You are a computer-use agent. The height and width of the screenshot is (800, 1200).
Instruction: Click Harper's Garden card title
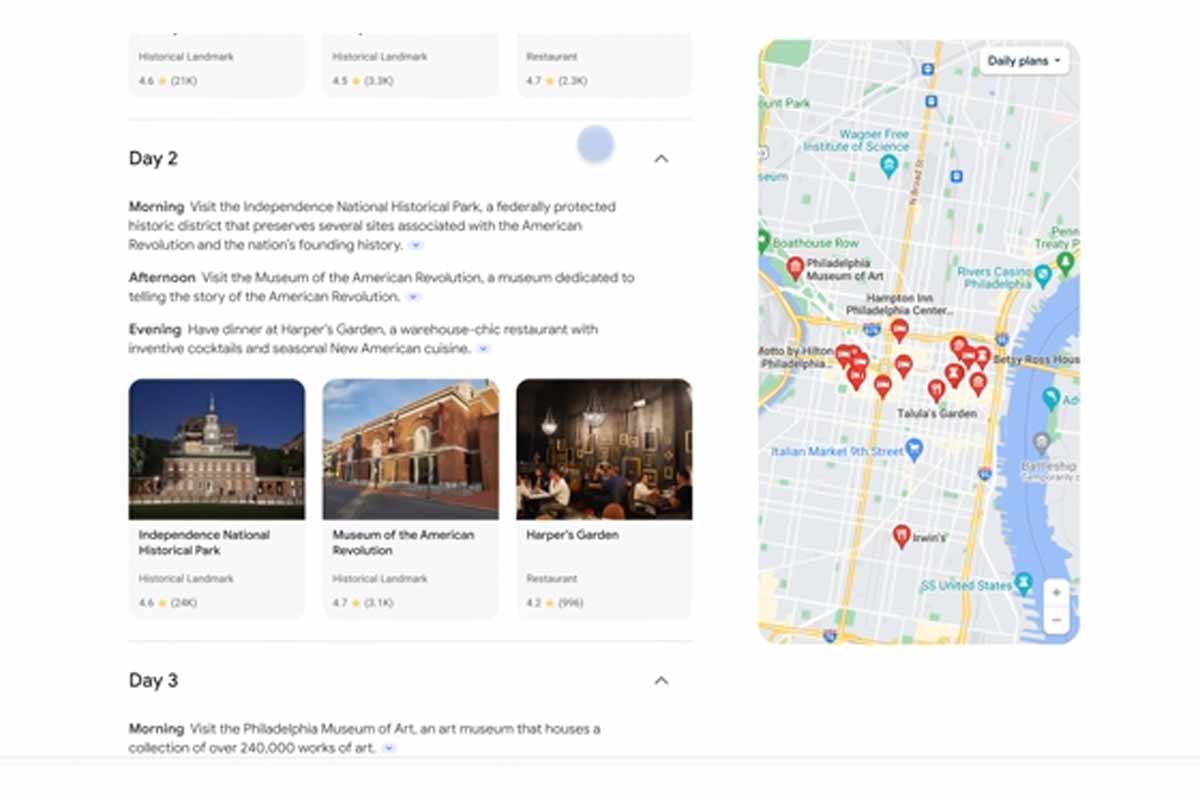click(572, 535)
